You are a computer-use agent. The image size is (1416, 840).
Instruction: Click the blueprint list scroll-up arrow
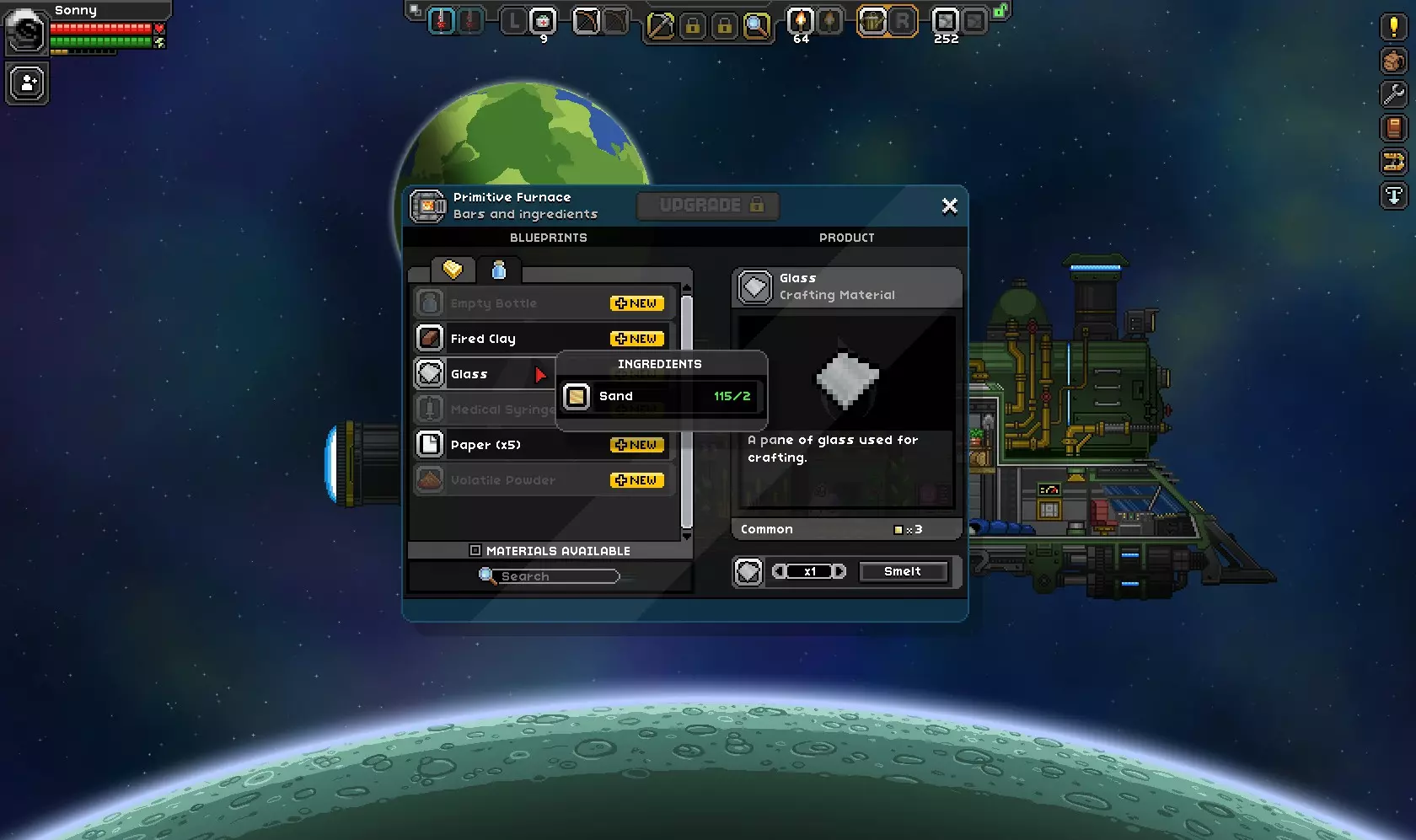click(686, 288)
